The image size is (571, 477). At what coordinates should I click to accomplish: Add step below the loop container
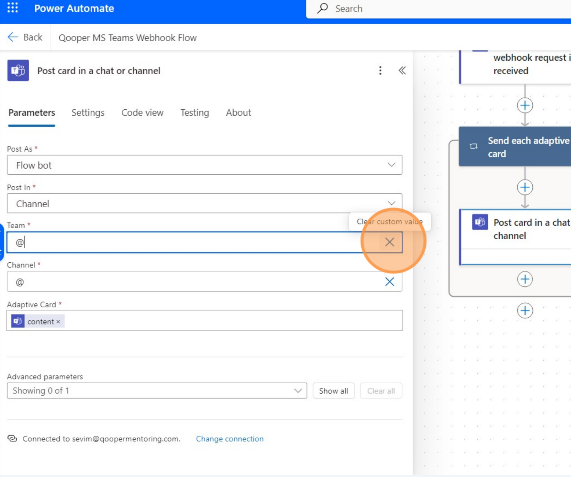coord(525,311)
